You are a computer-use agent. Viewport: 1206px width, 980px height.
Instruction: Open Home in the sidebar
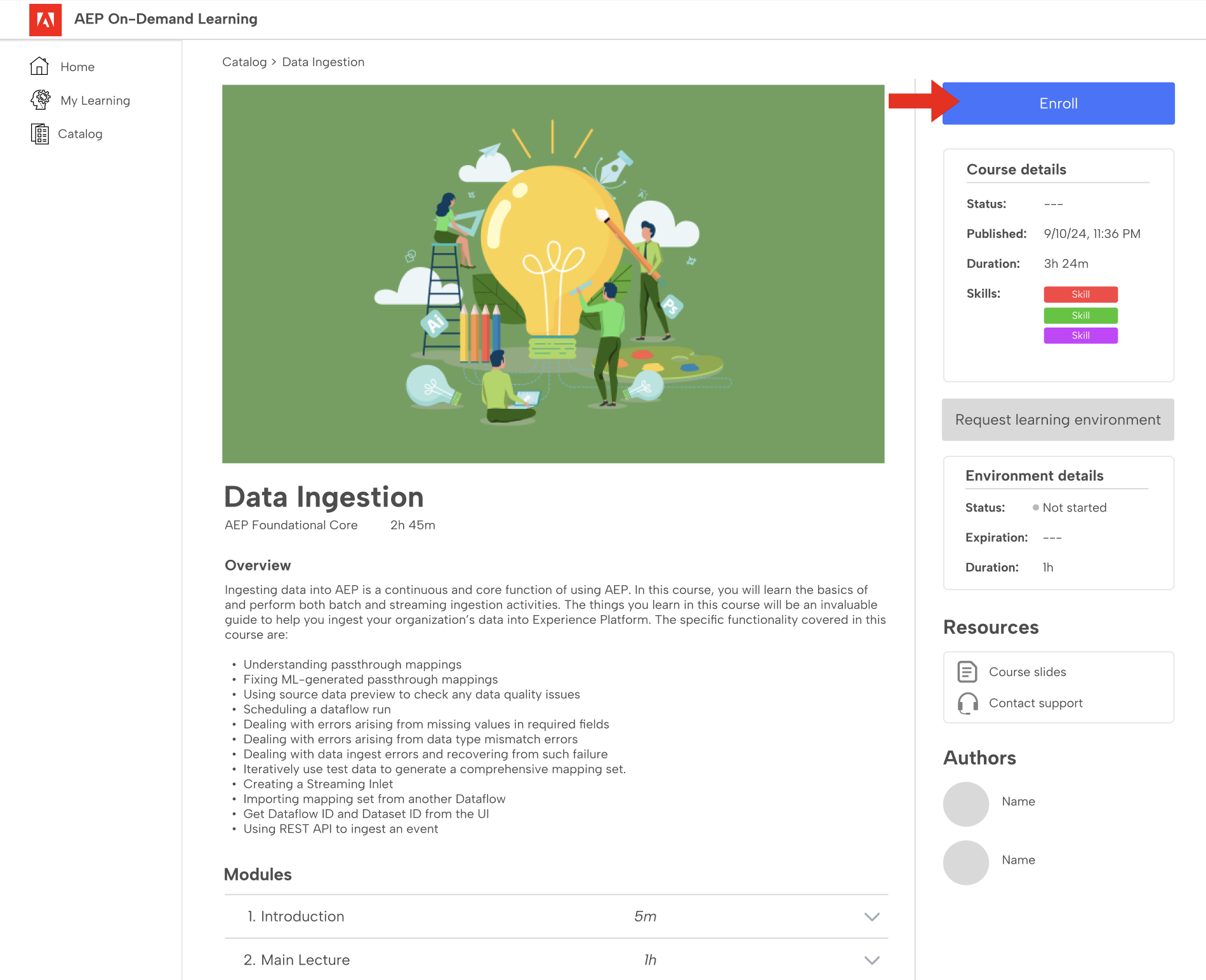[77, 67]
